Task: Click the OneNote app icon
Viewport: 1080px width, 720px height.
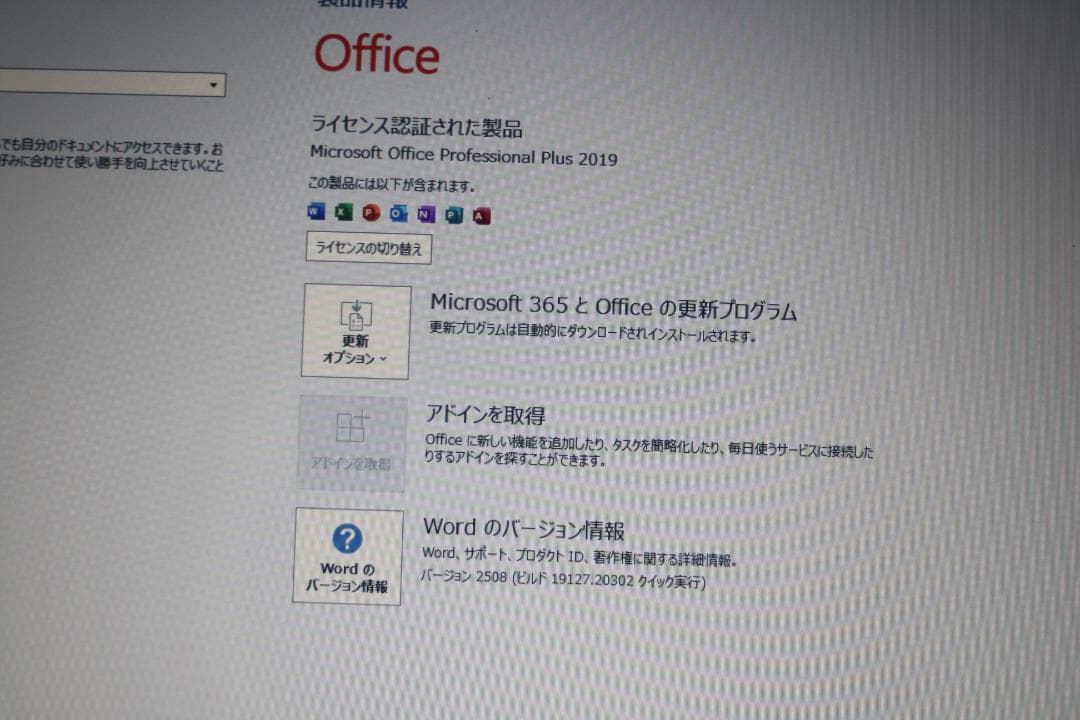Action: coord(426,214)
